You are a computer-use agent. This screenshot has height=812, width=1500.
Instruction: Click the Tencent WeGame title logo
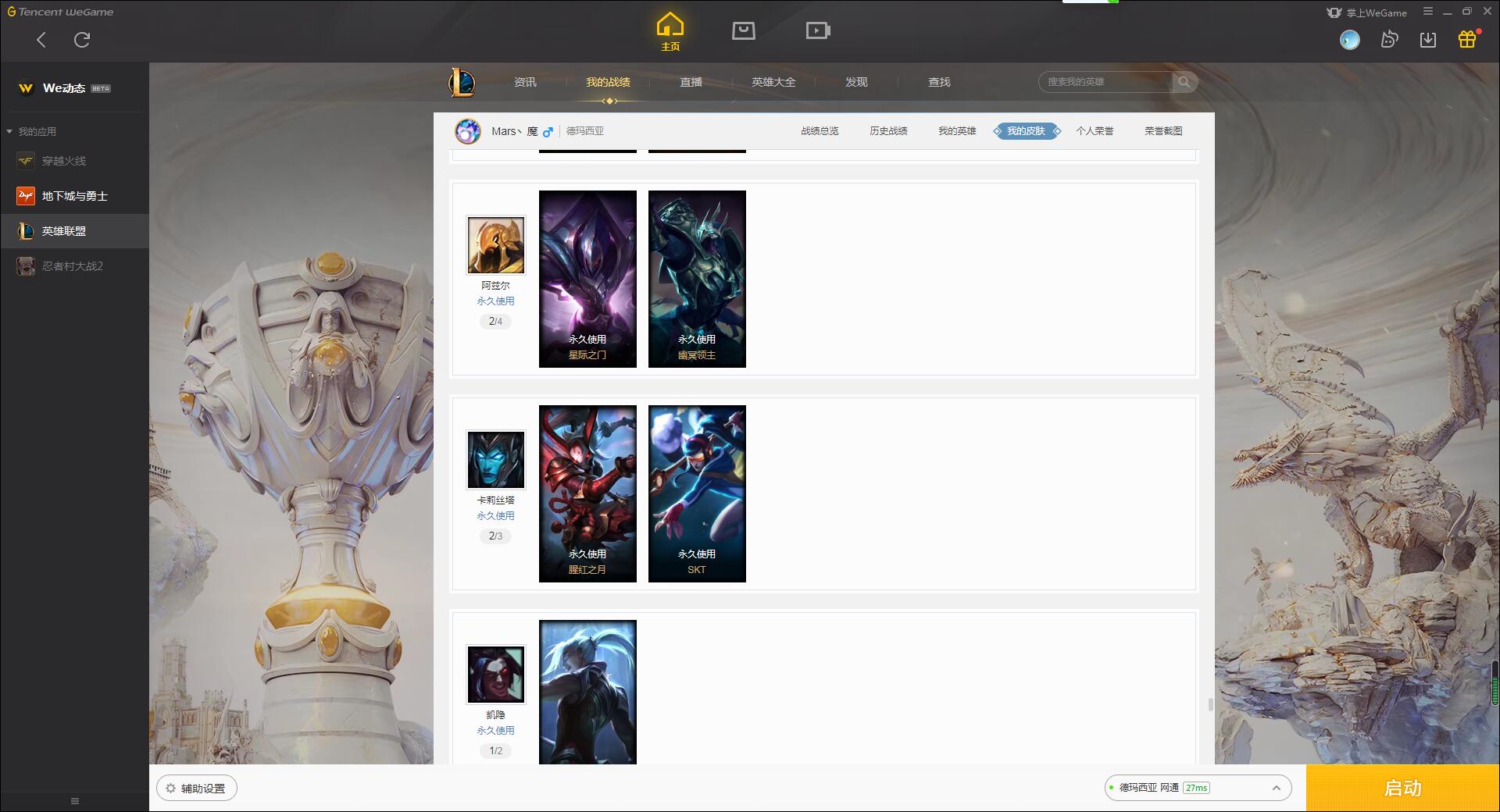click(x=60, y=12)
